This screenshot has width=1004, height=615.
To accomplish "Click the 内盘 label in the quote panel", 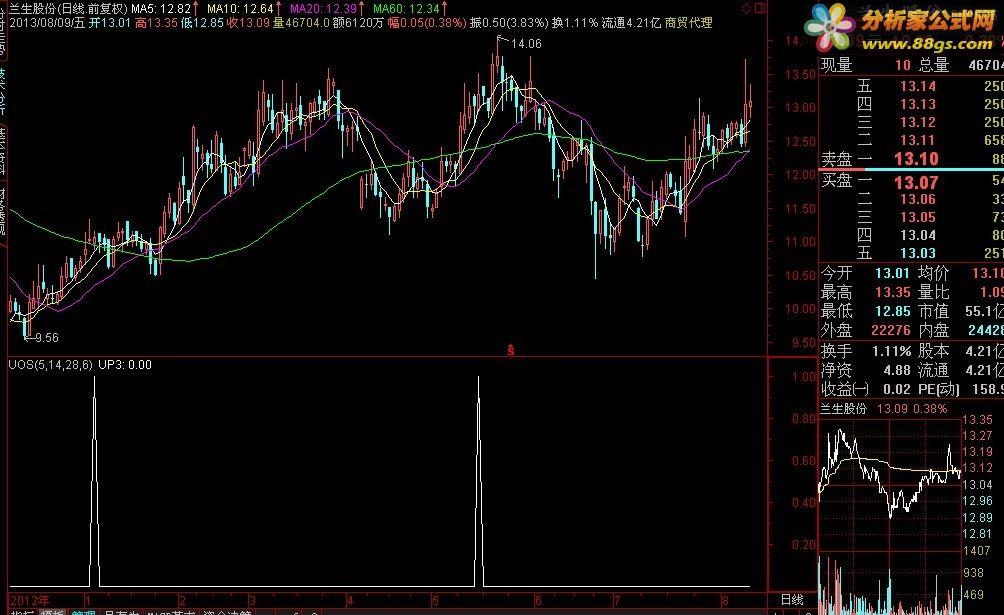I will (x=933, y=331).
